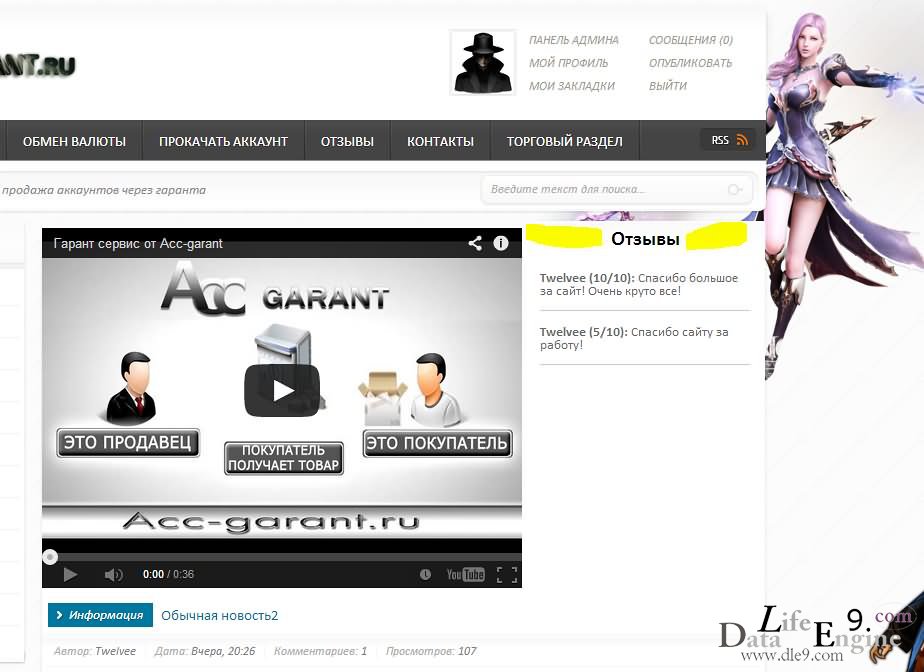Image resolution: width=924 pixels, height=672 pixels.
Task: Open ОБМЕН ВАЛЮТЫ menu item
Action: coord(74,141)
